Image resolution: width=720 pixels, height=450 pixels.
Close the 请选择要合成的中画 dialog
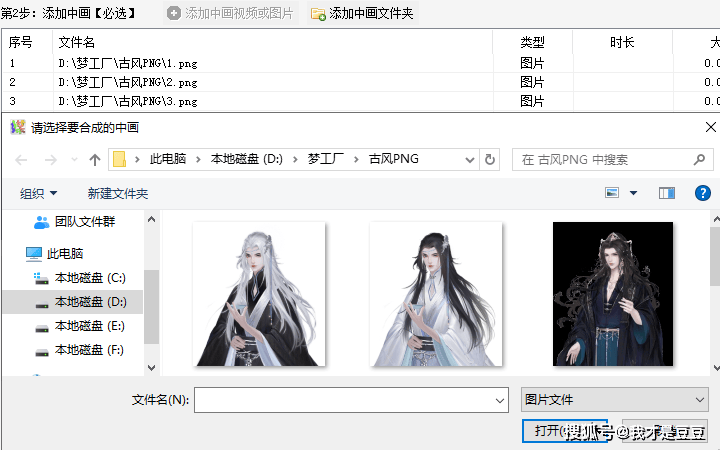pyautogui.click(x=710, y=127)
